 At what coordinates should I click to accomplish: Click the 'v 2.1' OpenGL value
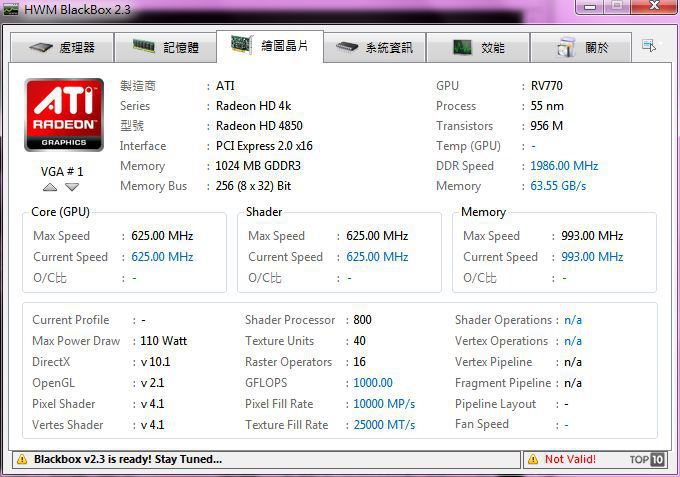tap(152, 383)
